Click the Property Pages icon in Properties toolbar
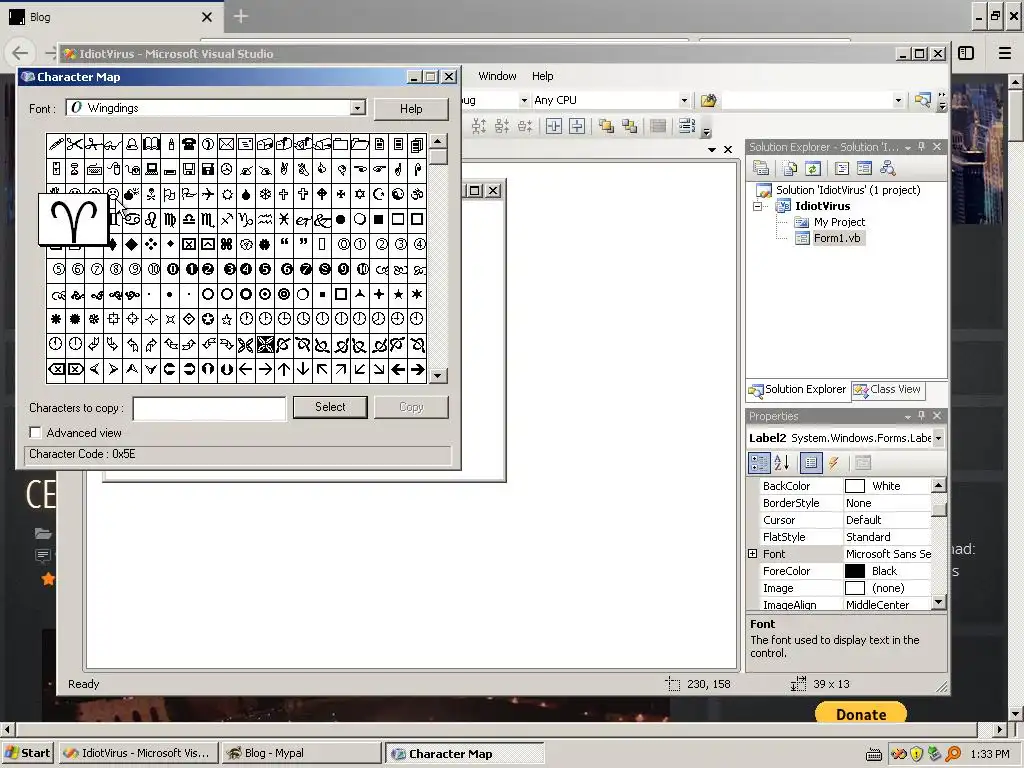 coord(863,463)
